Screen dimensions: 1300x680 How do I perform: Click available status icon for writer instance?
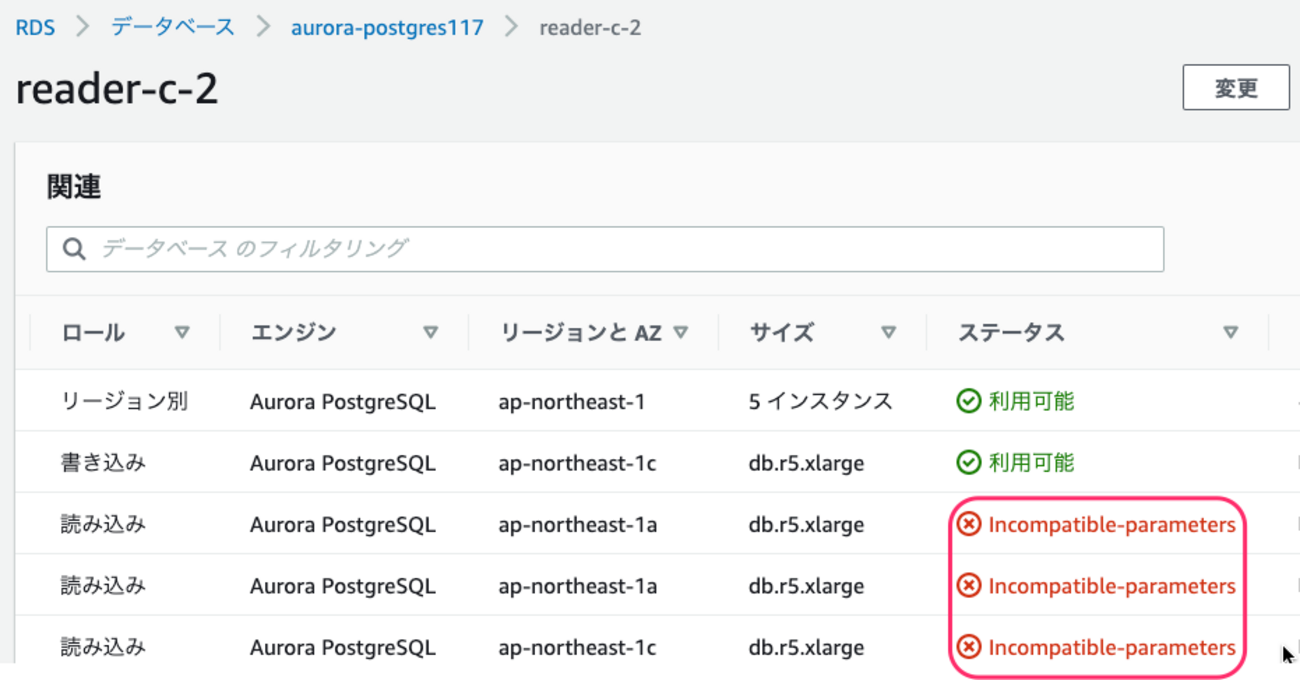(x=968, y=463)
